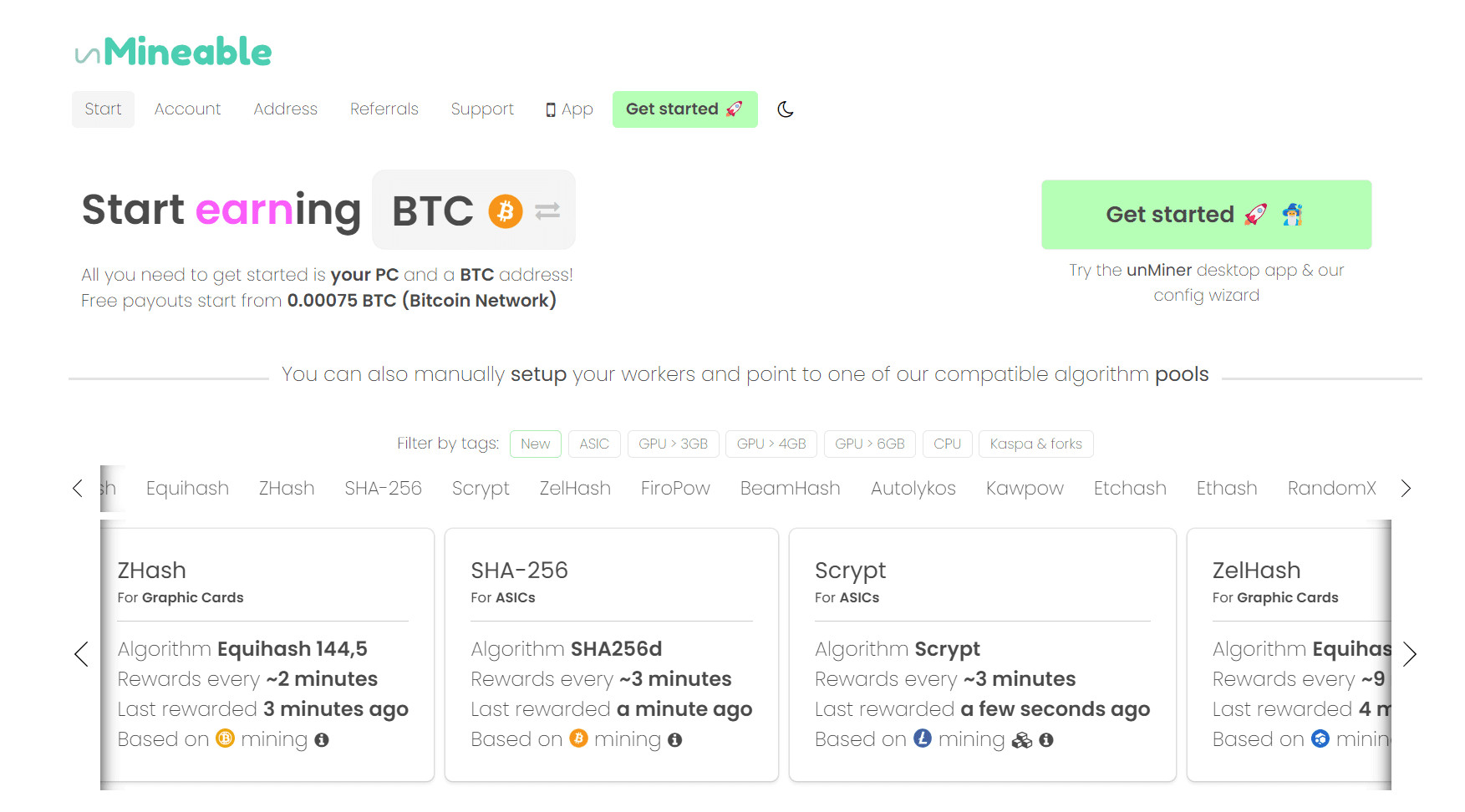Toggle dark mode with the moon icon
1465x812 pixels.
(x=785, y=109)
